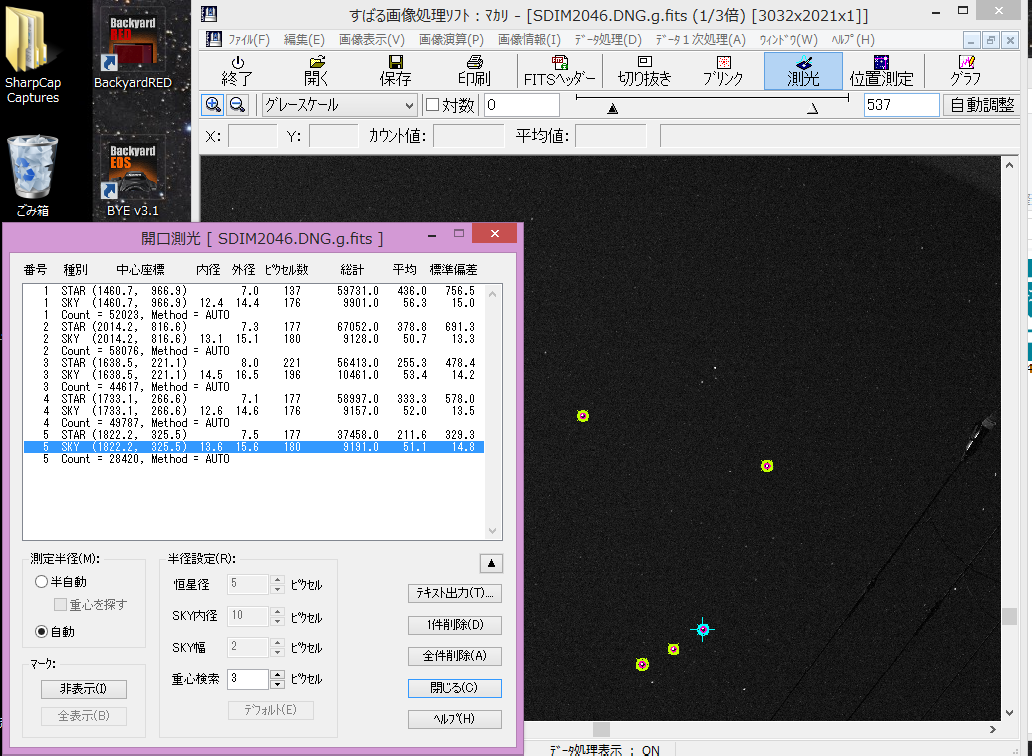Open the グレースケール display mode dropdown
The height and width of the screenshot is (756, 1032).
click(x=336, y=104)
